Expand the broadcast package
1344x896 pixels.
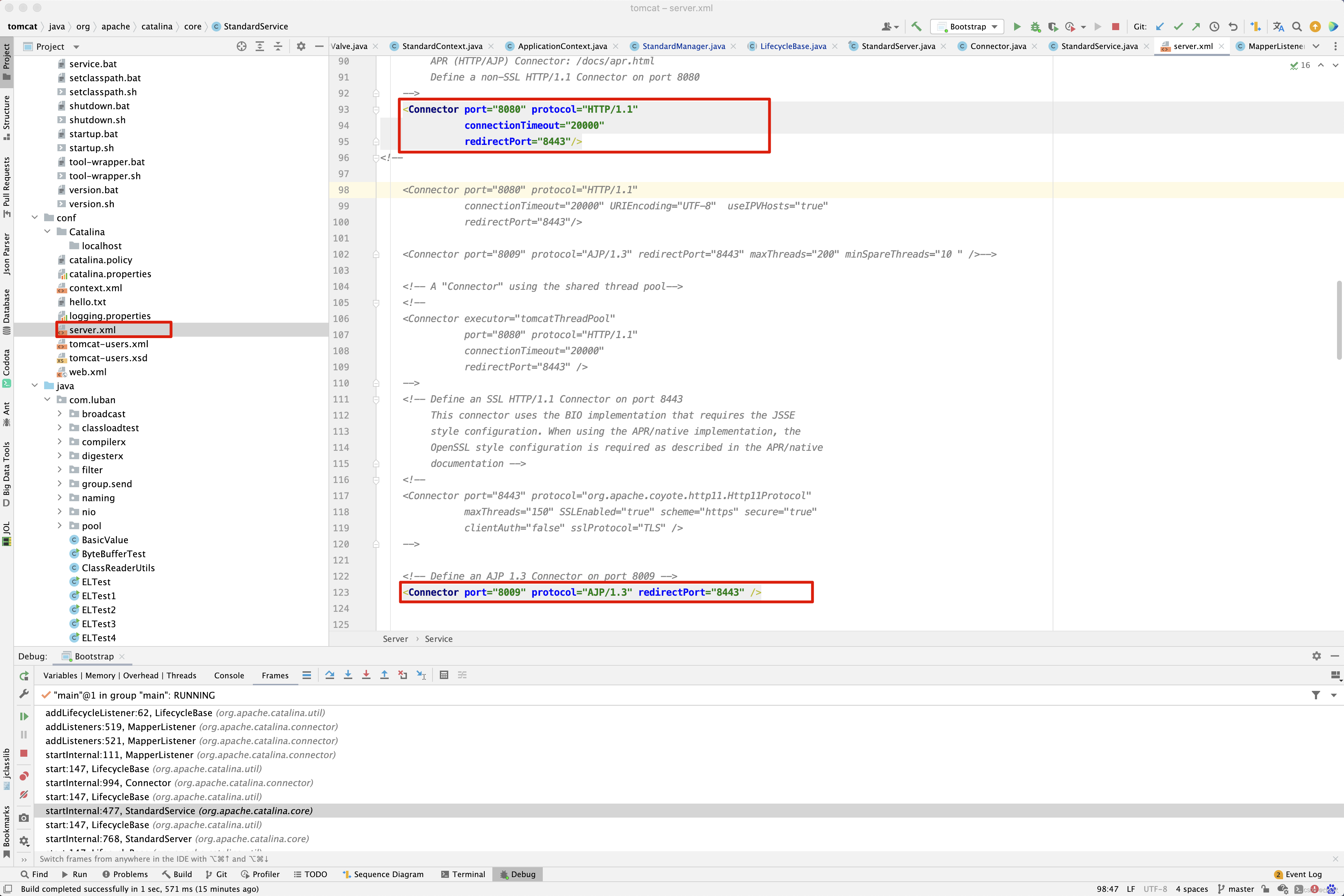(60, 413)
